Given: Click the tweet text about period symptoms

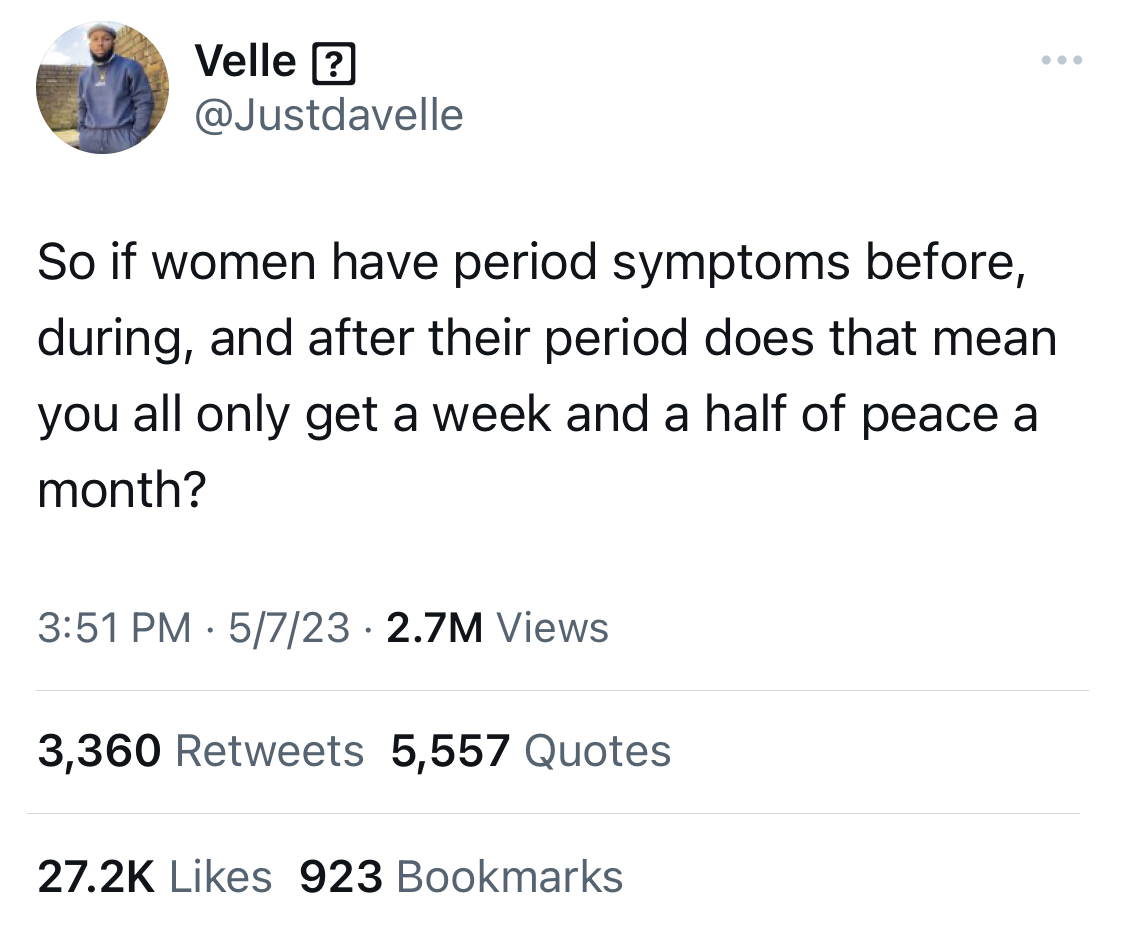Looking at the screenshot, I should (547, 375).
